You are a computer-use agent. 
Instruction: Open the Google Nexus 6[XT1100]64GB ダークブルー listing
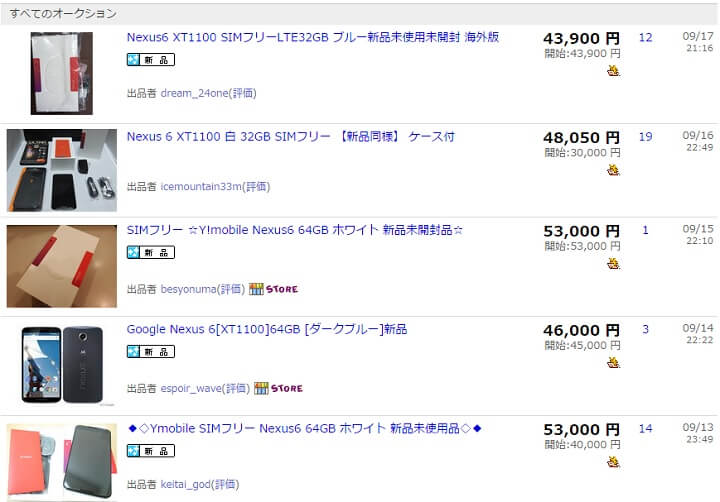pos(267,329)
